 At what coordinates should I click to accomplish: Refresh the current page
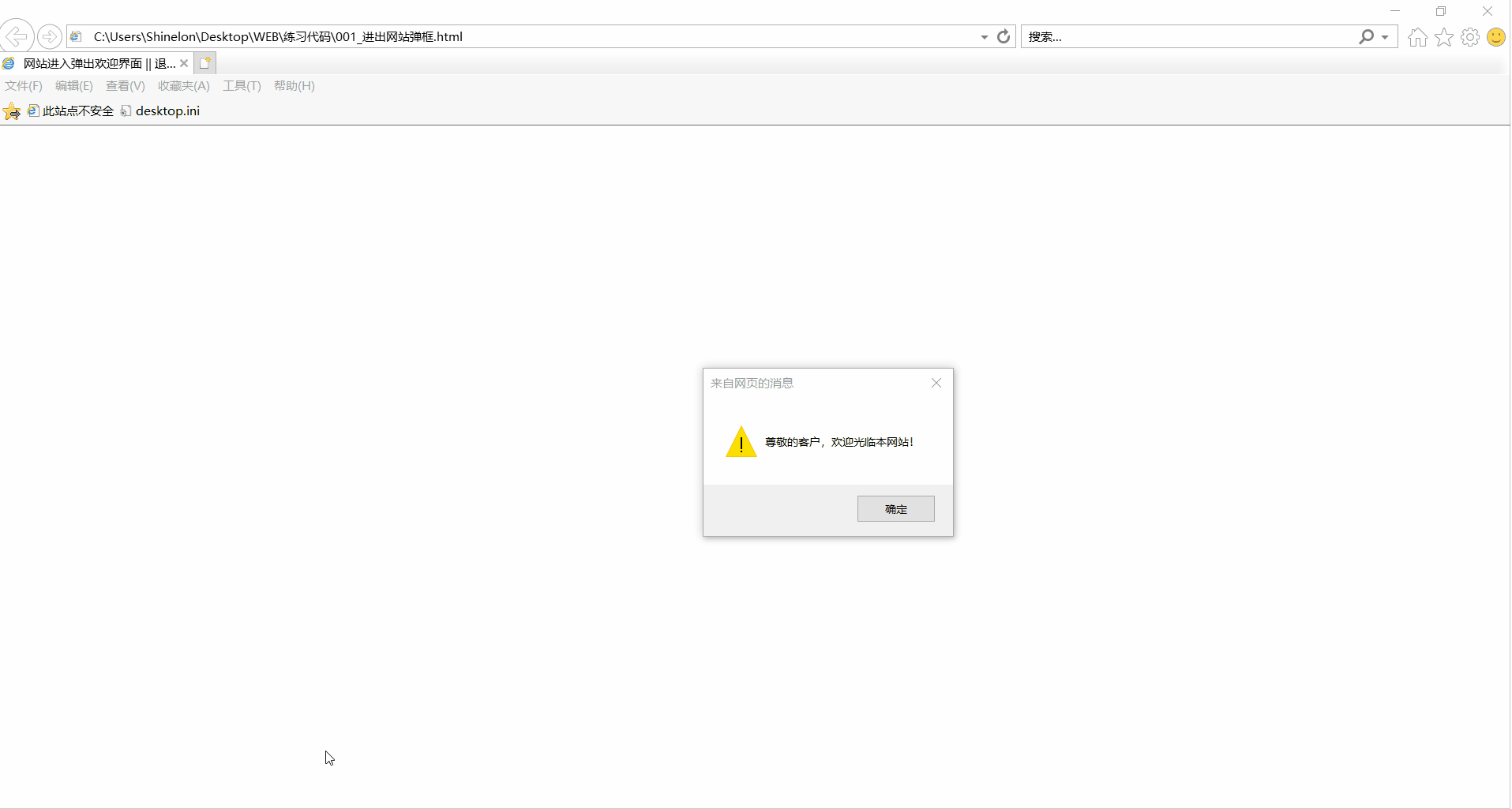[x=1003, y=36]
